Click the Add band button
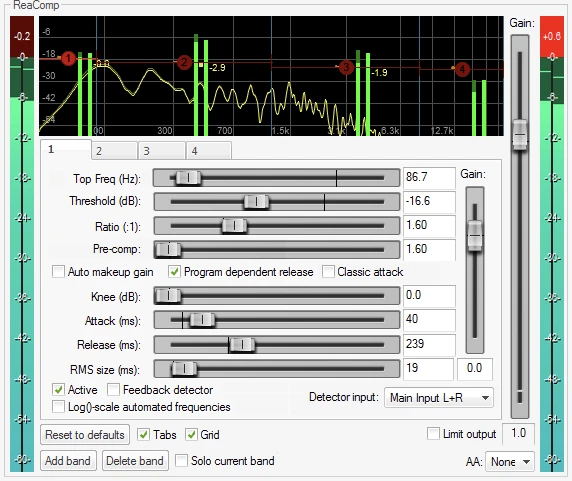The width and height of the screenshot is (572, 481). [x=68, y=461]
